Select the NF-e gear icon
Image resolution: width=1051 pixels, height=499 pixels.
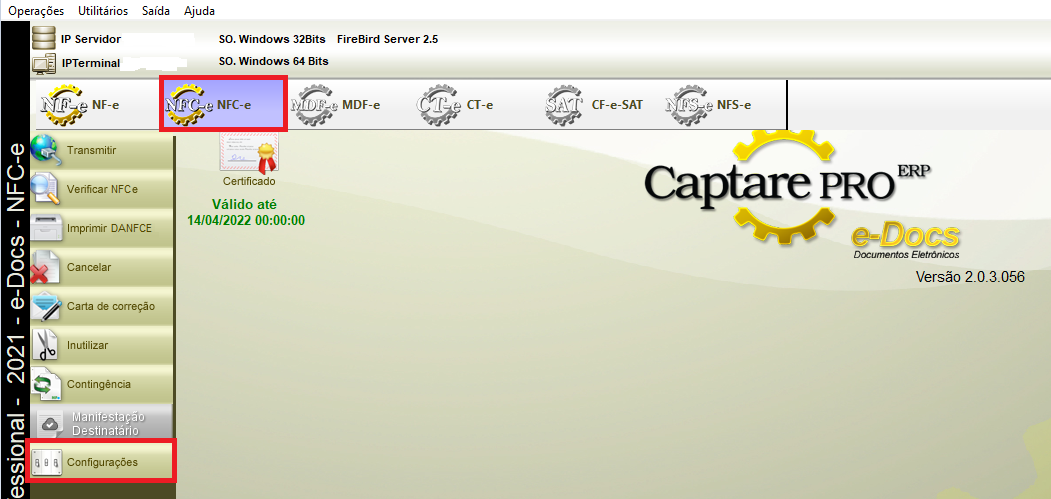pos(64,105)
